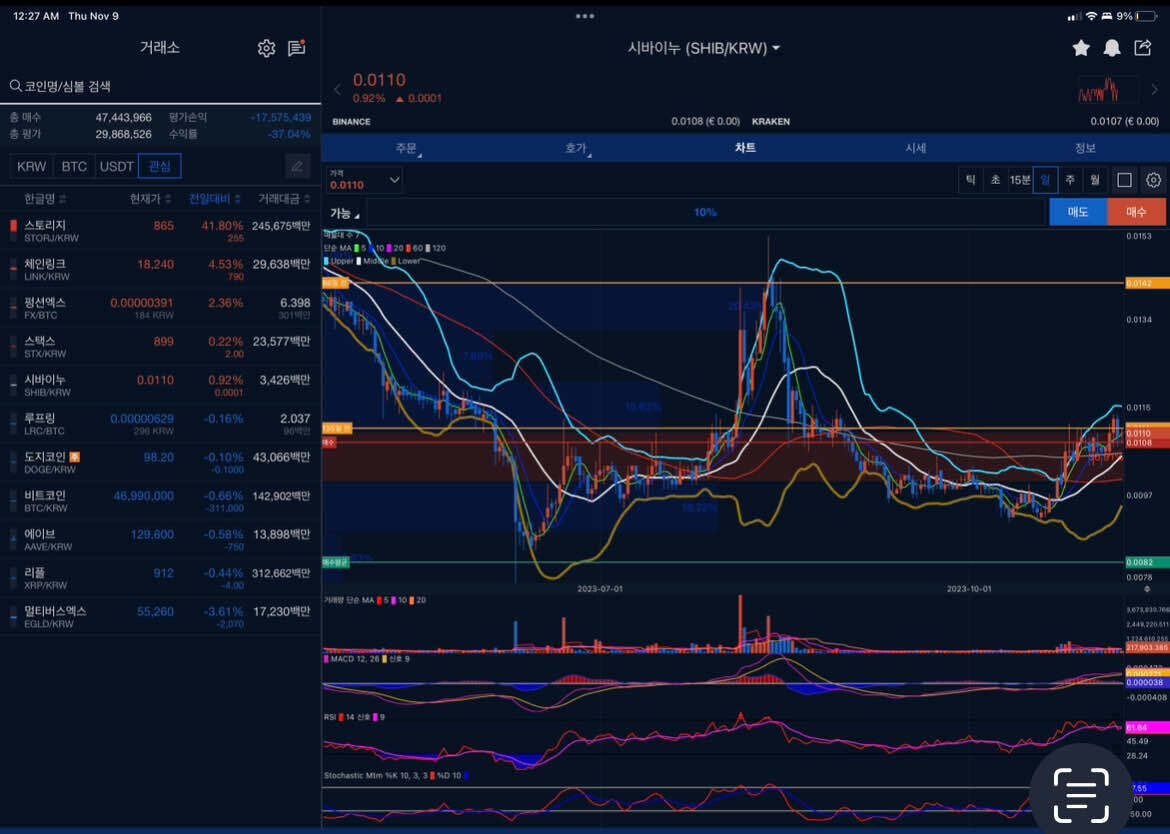Select the 일 (daily) chart interval
This screenshot has height=834, width=1170.
1045,180
